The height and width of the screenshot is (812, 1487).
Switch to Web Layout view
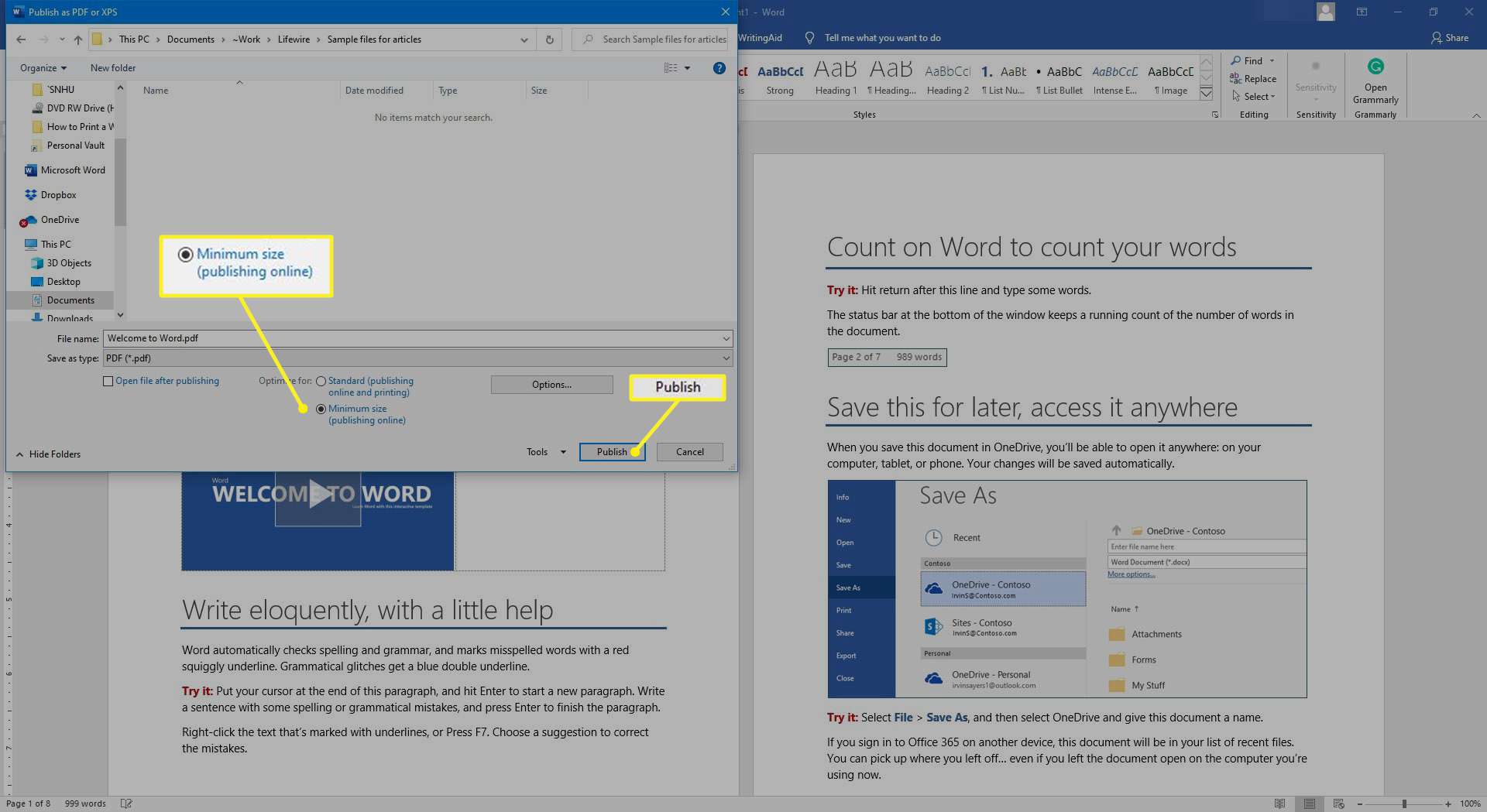point(1339,803)
